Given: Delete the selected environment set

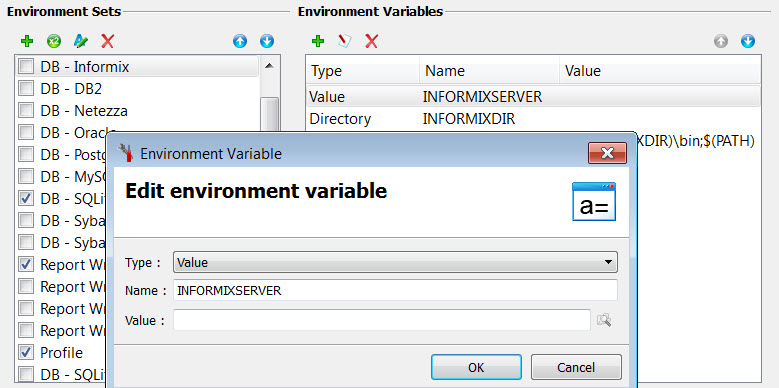Looking at the screenshot, I should point(107,41).
